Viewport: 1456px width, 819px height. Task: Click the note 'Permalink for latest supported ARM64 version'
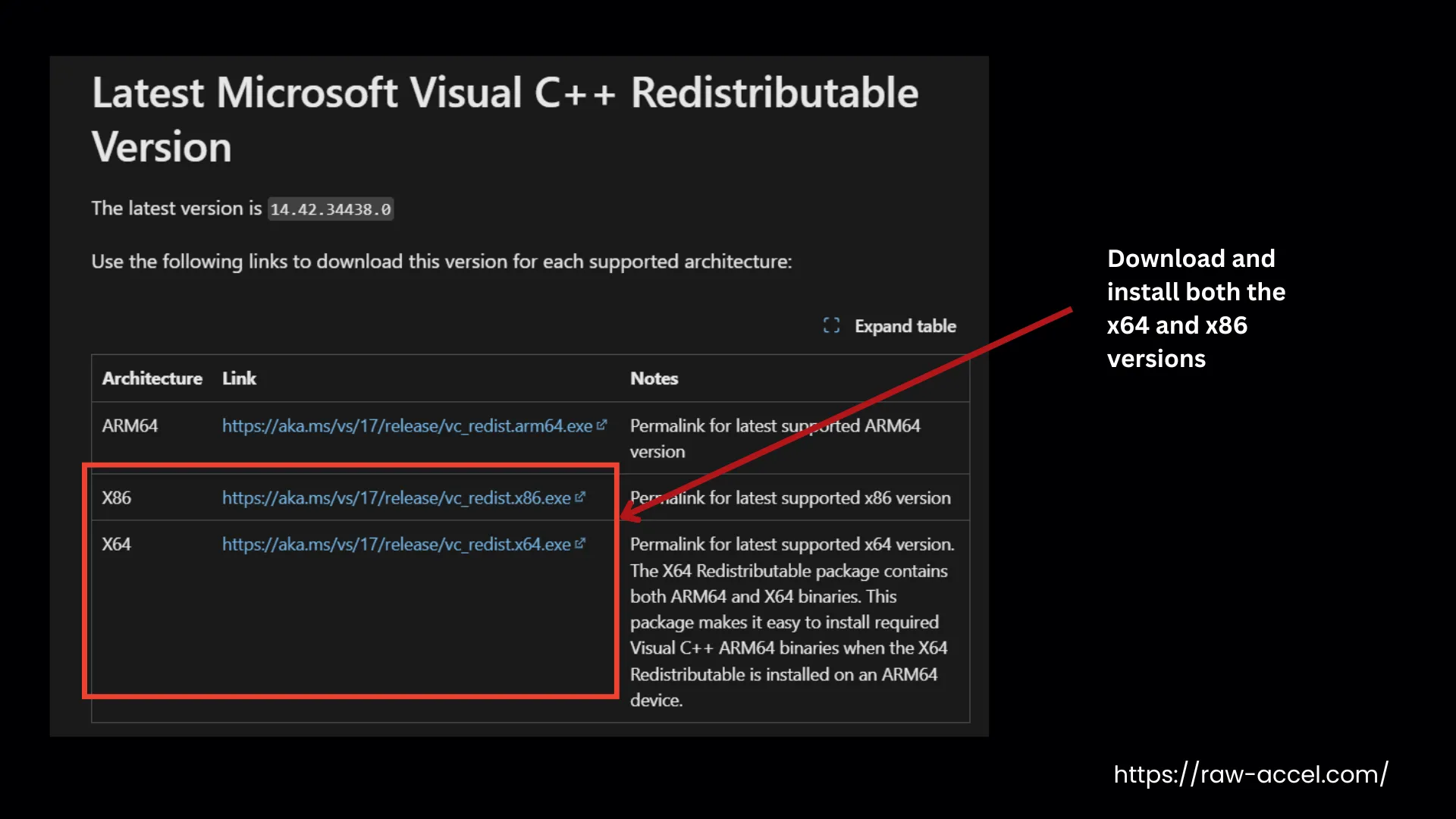click(775, 439)
